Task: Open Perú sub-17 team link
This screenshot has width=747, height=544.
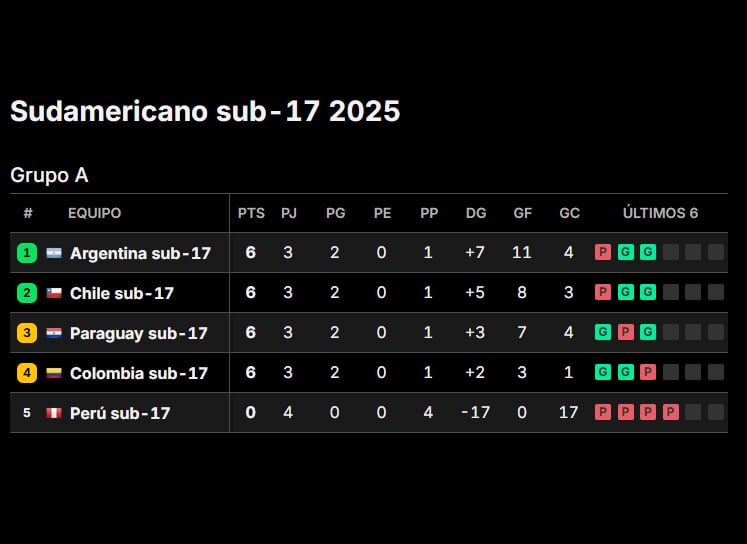Action: [x=120, y=413]
